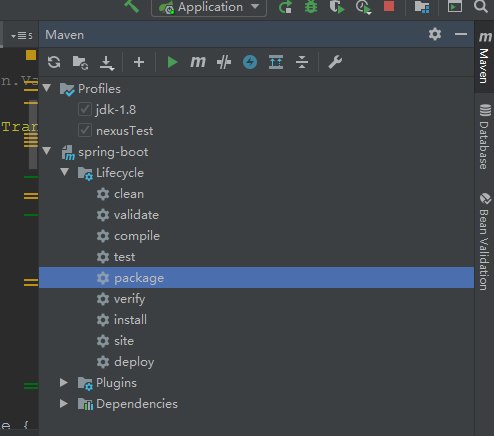Hide the Maven tool window
Image resolution: width=494 pixels, height=436 pixels.
[461, 34]
